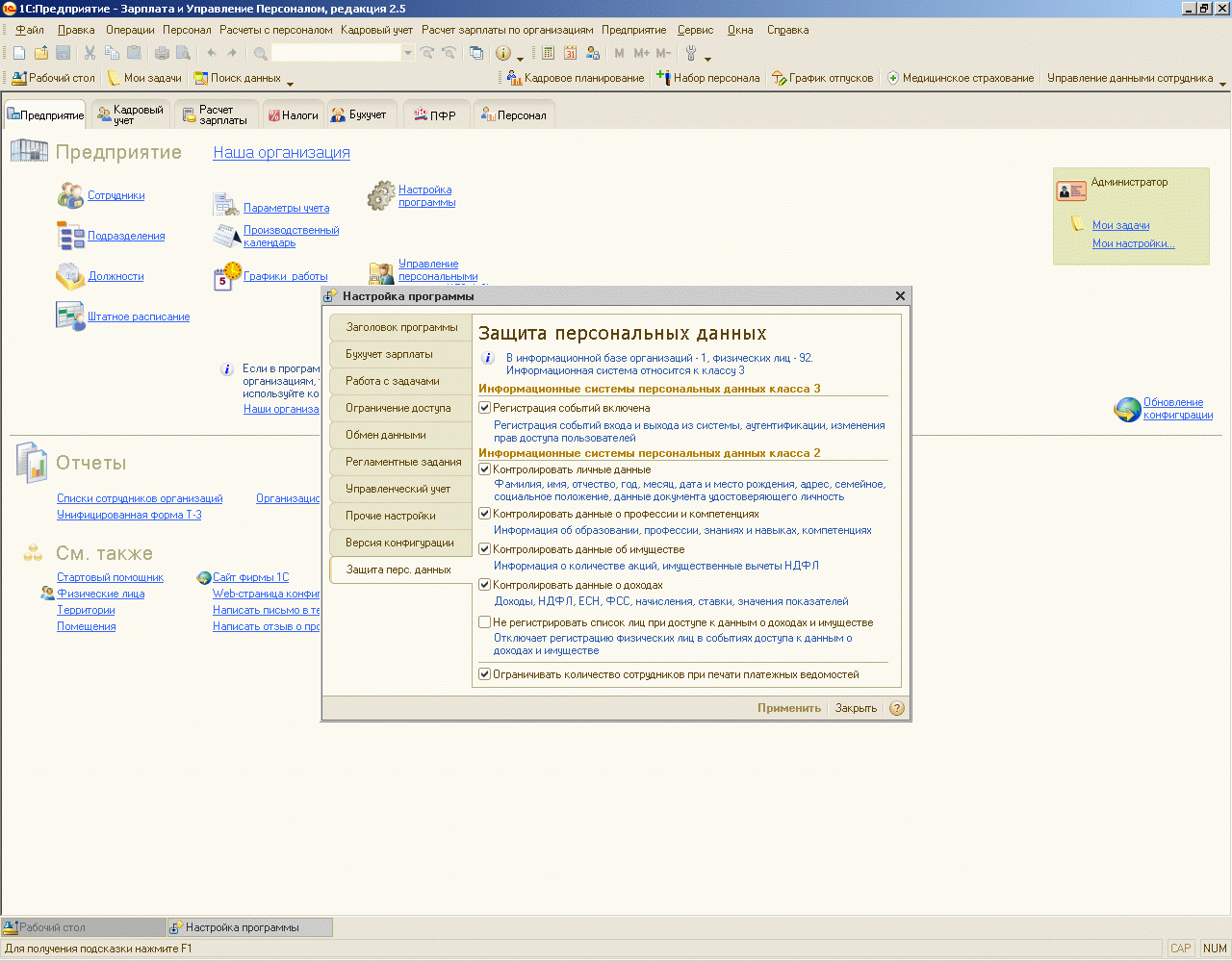Open the Операции menu
Viewport: 1232px width, 962px height.
pos(130,30)
